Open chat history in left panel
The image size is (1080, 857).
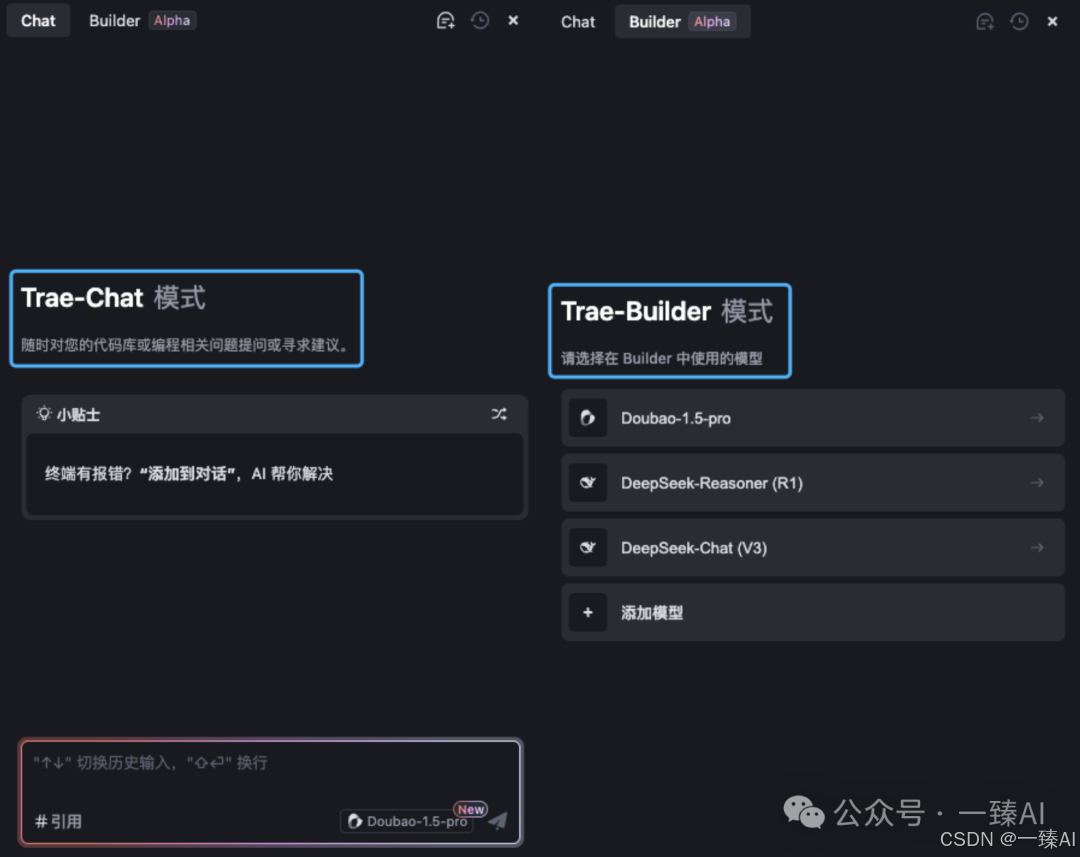coord(480,21)
